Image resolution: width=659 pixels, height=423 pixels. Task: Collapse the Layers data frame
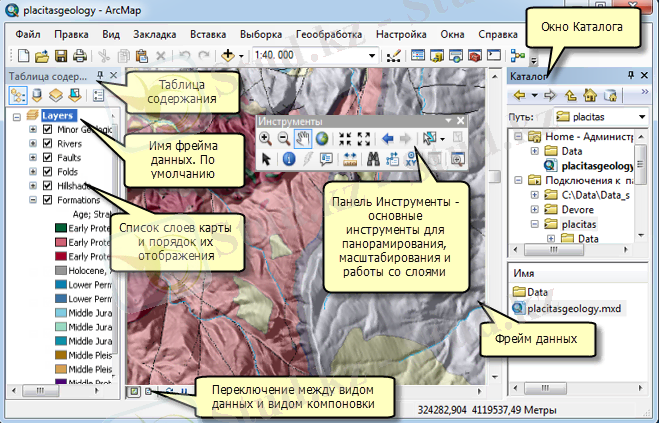17,116
